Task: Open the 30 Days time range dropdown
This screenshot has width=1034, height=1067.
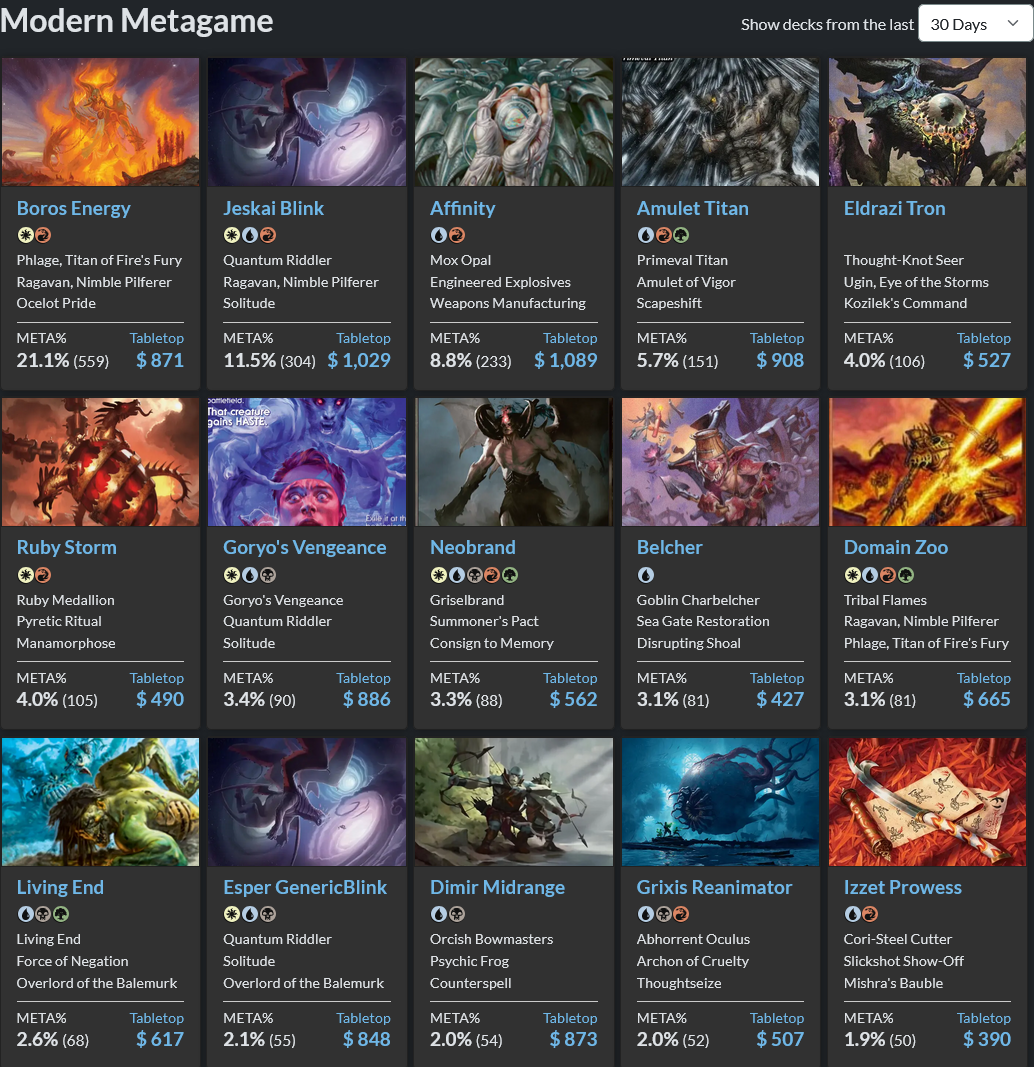Action: (x=975, y=24)
